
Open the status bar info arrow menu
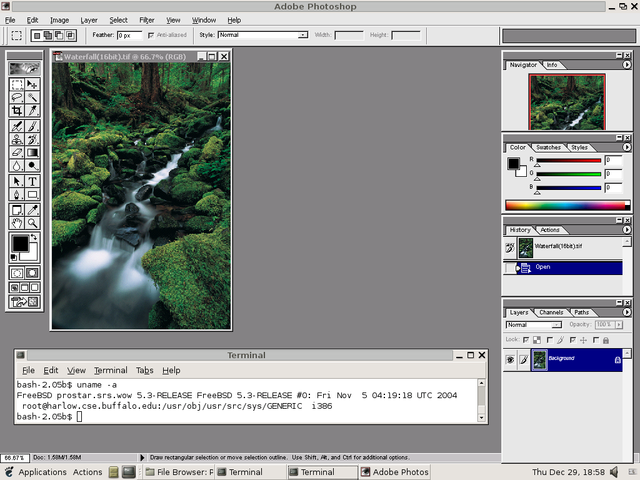click(x=142, y=458)
